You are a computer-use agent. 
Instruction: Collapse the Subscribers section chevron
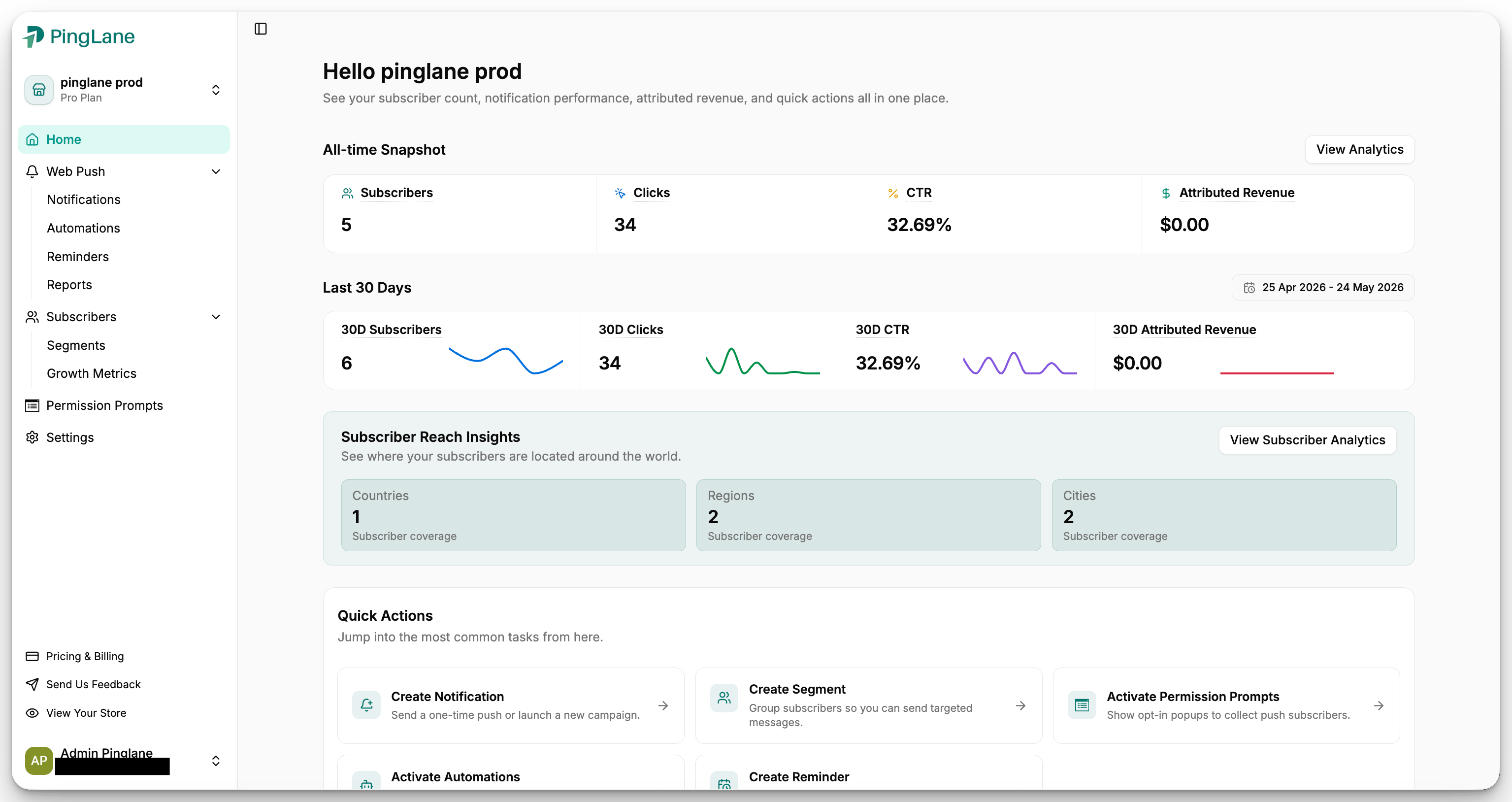(x=216, y=317)
